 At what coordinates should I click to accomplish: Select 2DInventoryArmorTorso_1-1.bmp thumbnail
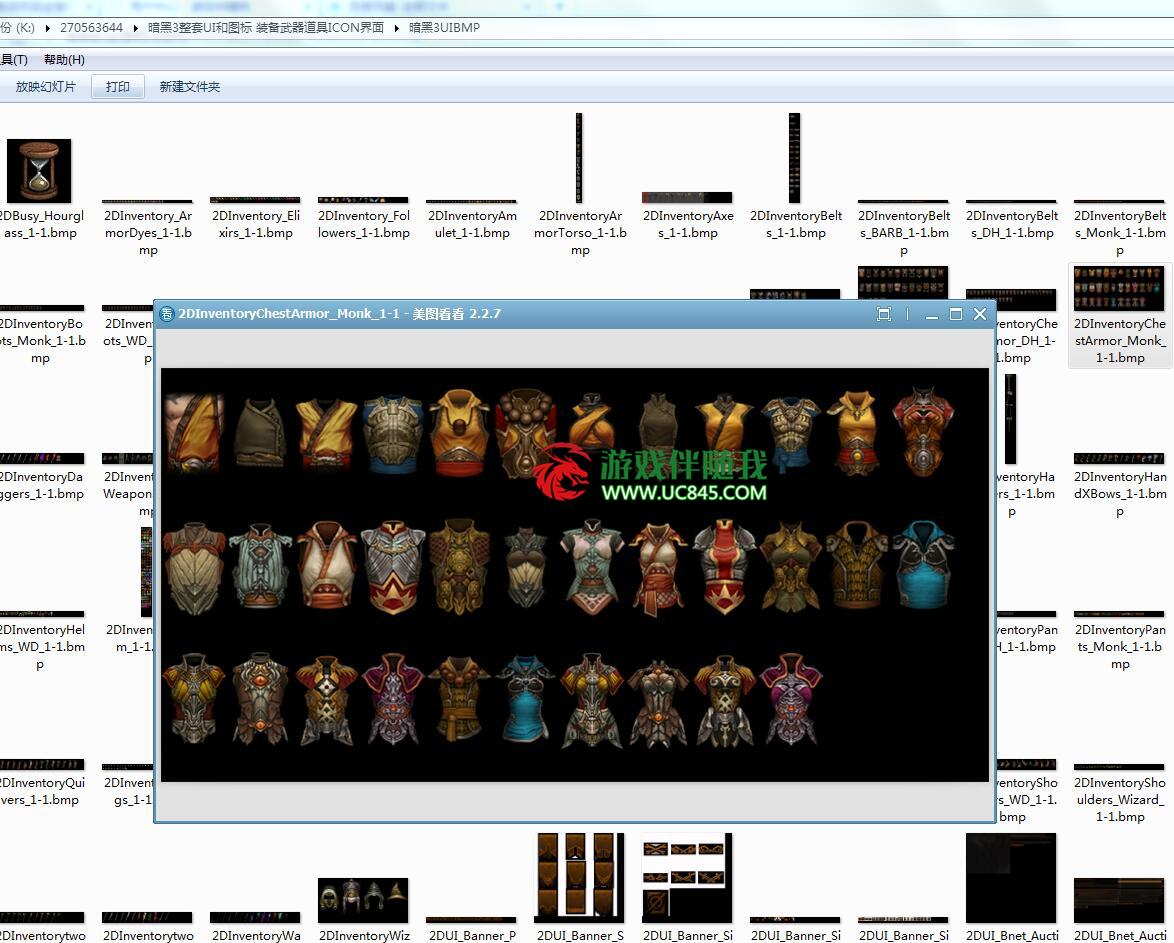[579, 157]
